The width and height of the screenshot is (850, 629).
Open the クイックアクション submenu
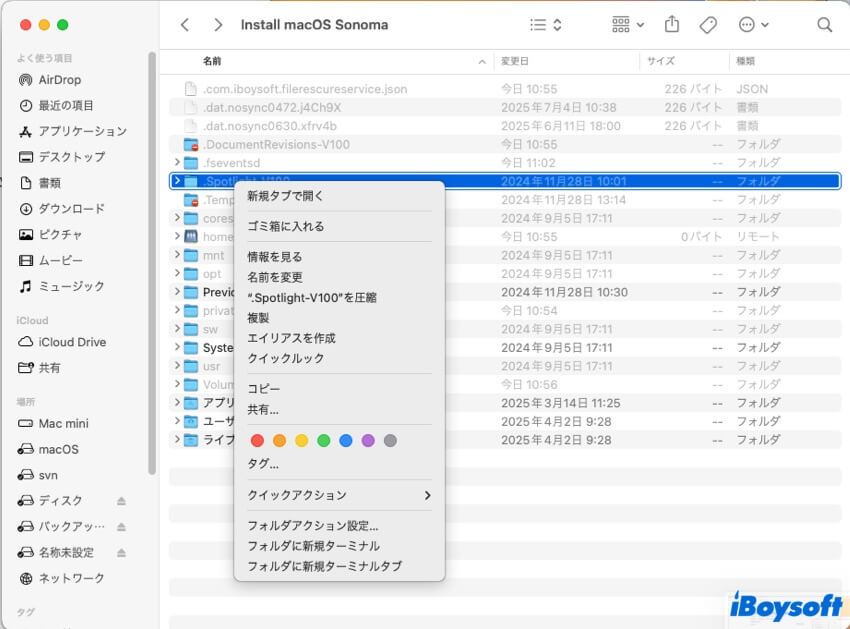tap(339, 496)
